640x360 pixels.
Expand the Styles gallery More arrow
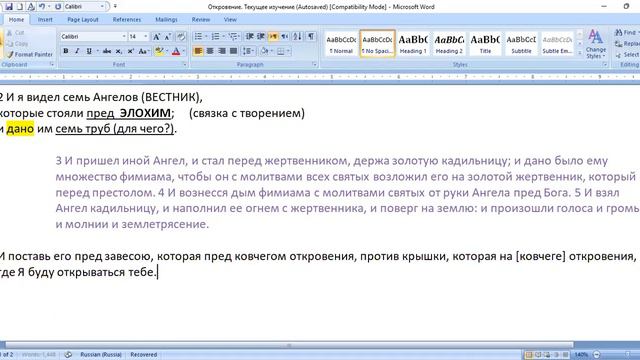click(580, 53)
